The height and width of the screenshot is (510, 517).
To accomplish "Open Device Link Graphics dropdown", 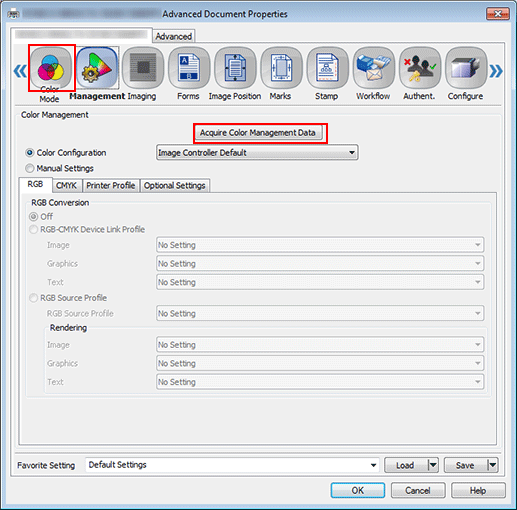I will point(320,264).
